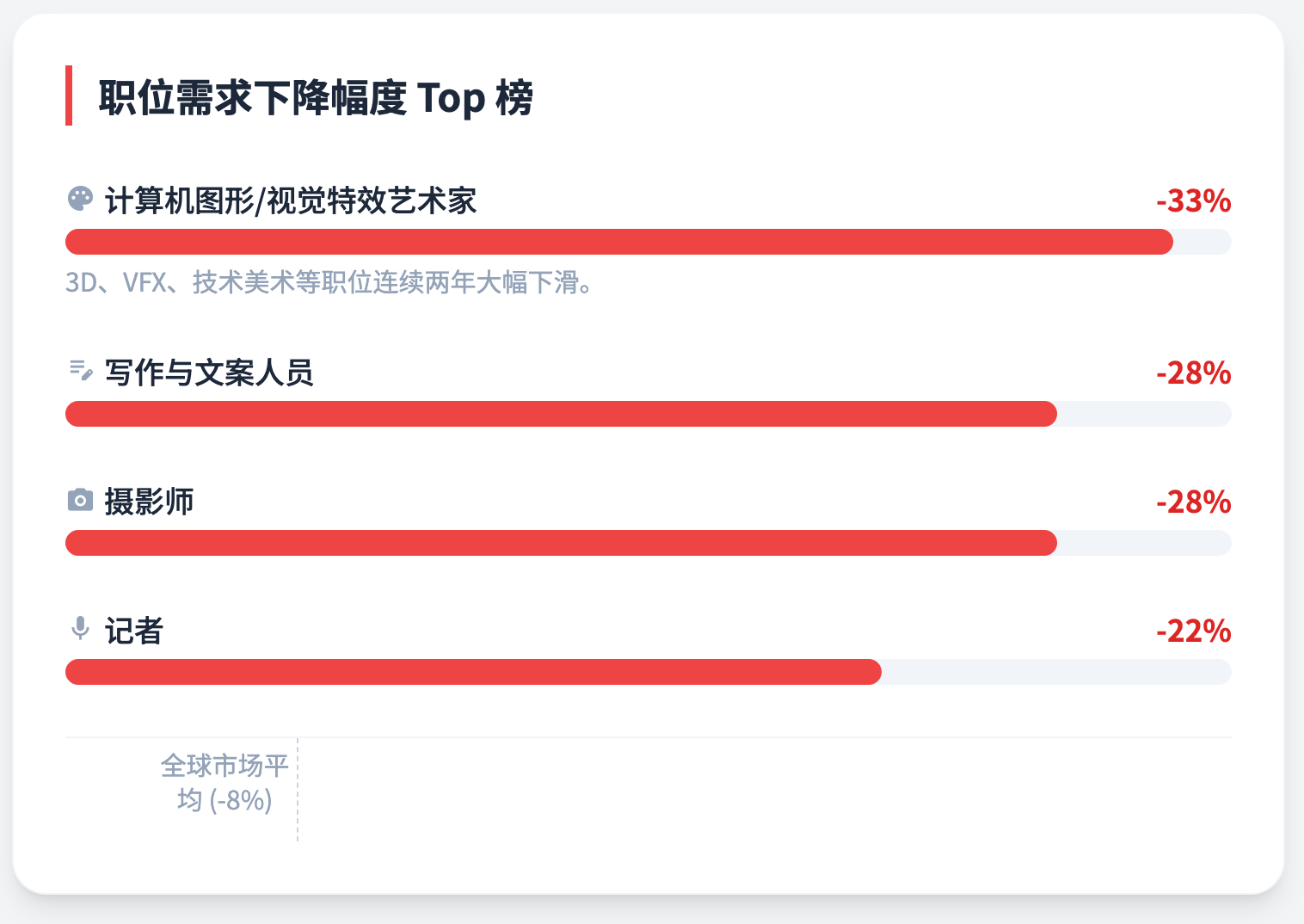Click the camera icon beside 摄影师

click(x=80, y=500)
